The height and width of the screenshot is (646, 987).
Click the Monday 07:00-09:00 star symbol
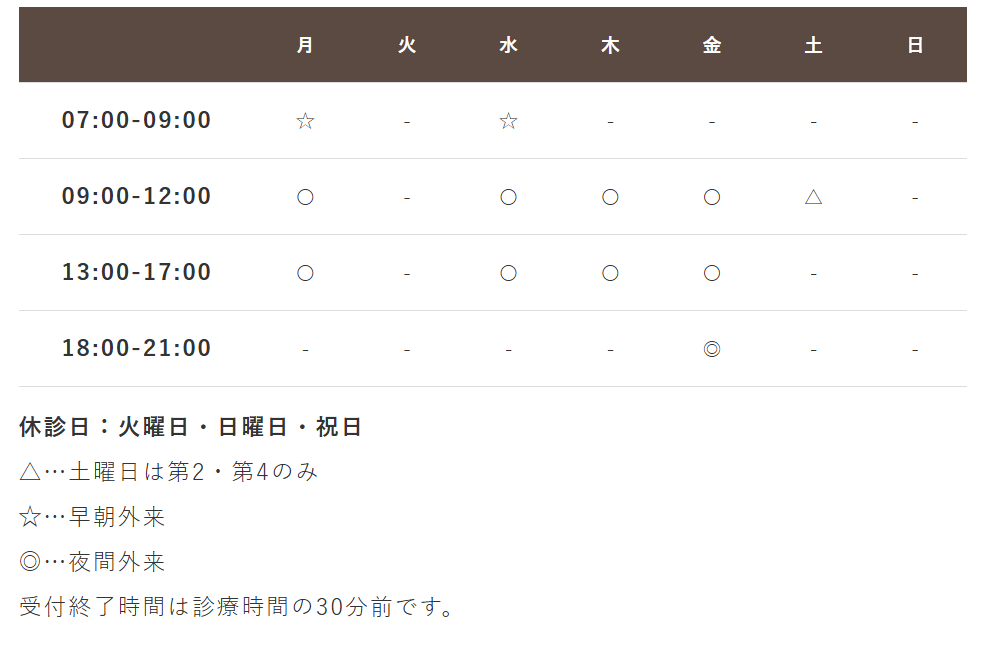305,121
